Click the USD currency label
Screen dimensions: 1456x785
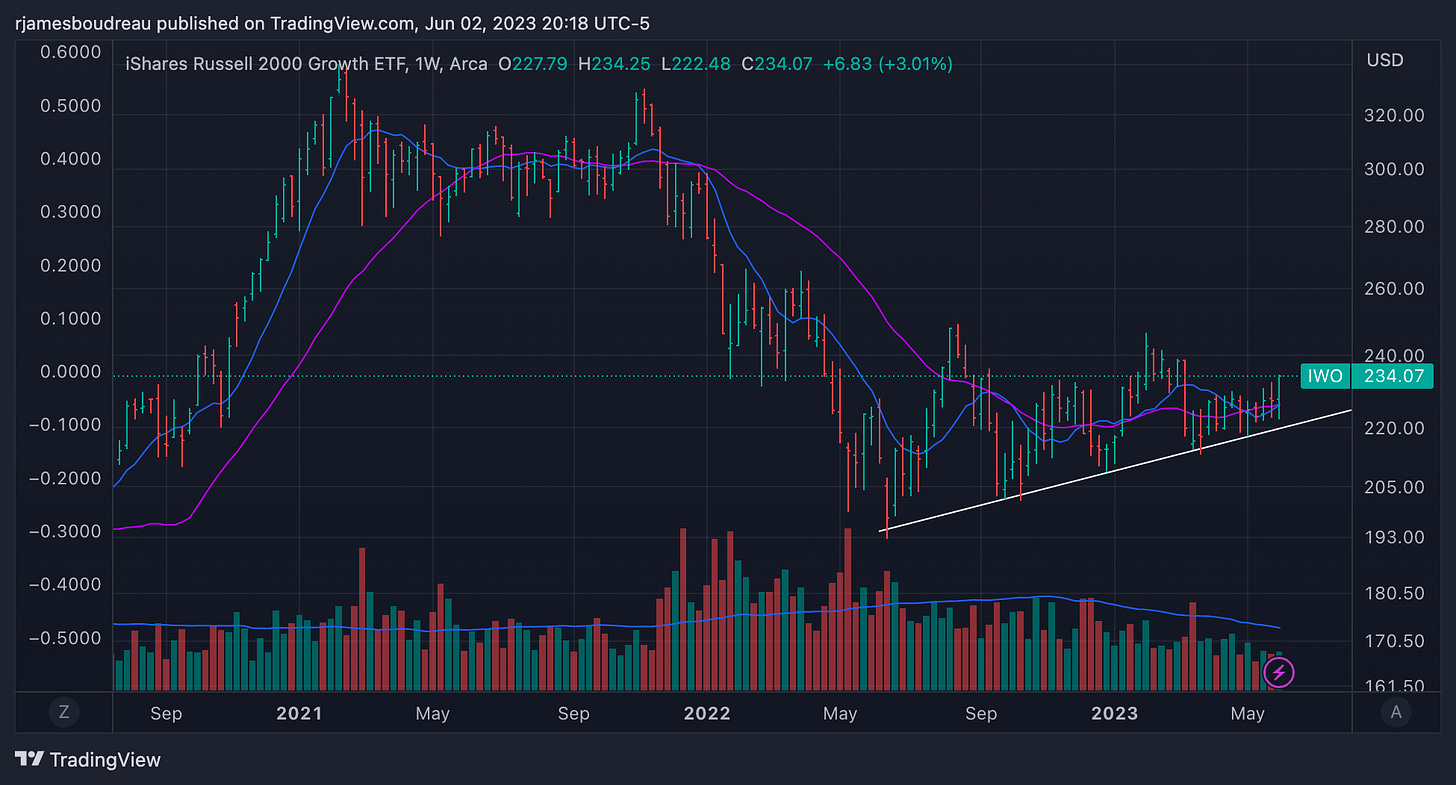coord(1385,61)
